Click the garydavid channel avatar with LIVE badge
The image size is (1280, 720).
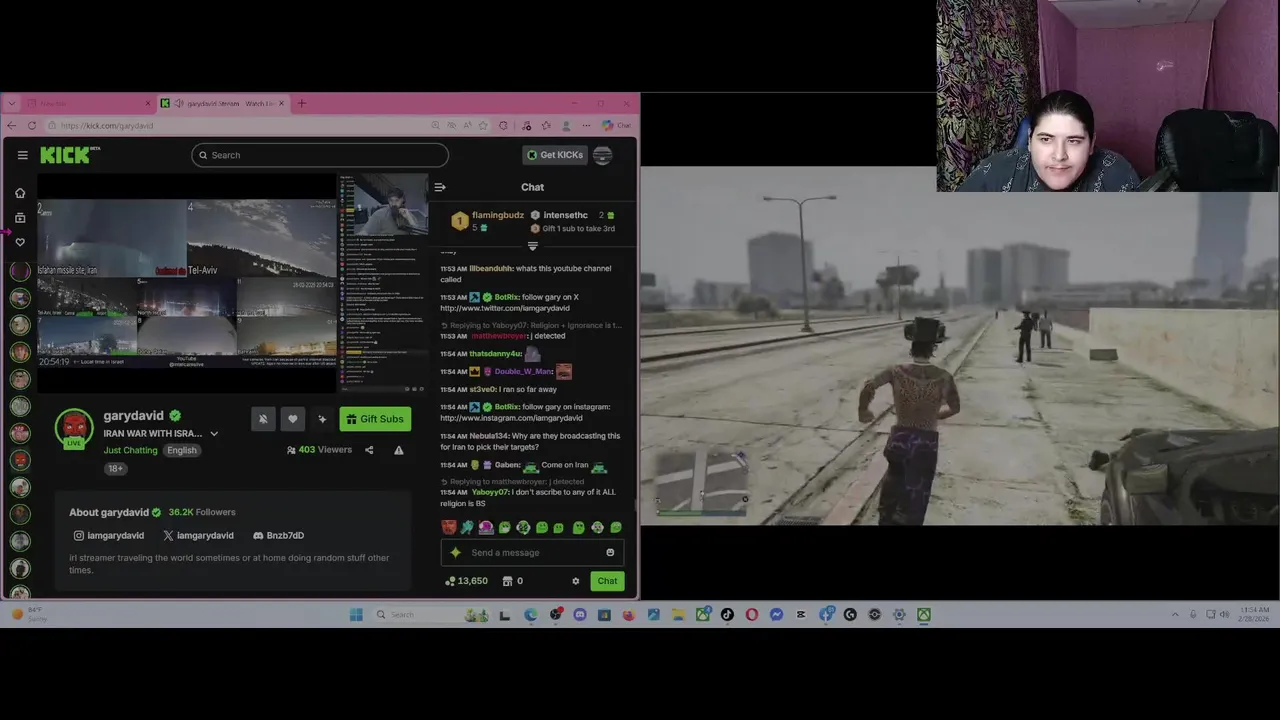[73, 428]
